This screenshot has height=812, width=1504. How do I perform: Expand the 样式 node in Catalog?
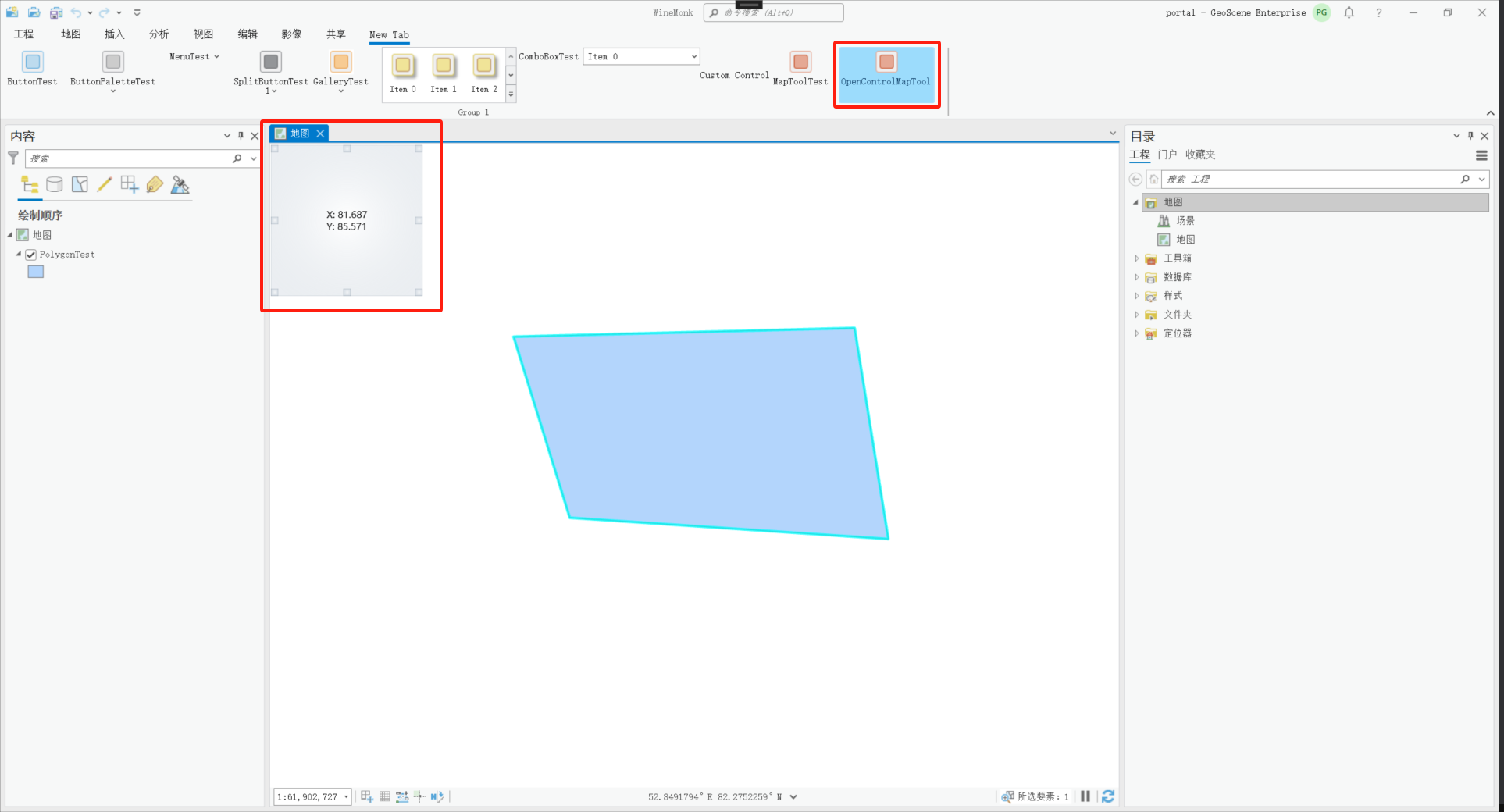point(1136,296)
